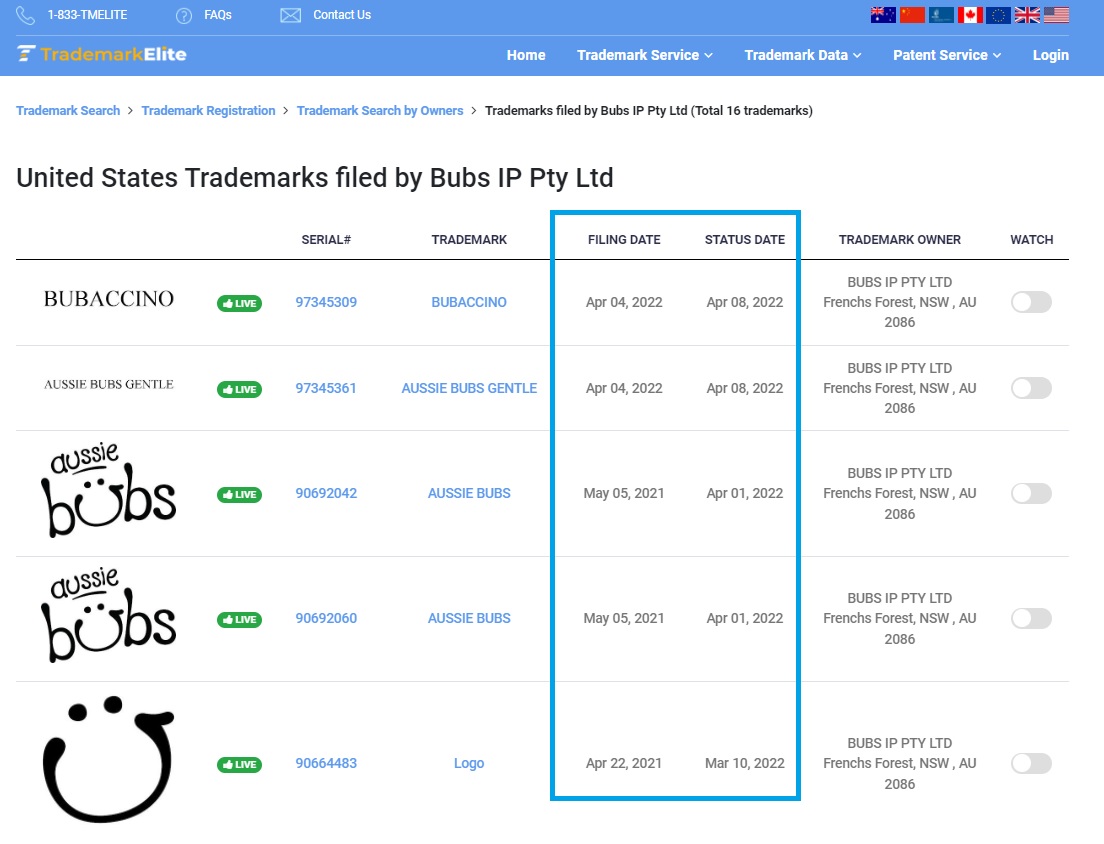Click LIVE badge for serial 90692042

point(239,494)
